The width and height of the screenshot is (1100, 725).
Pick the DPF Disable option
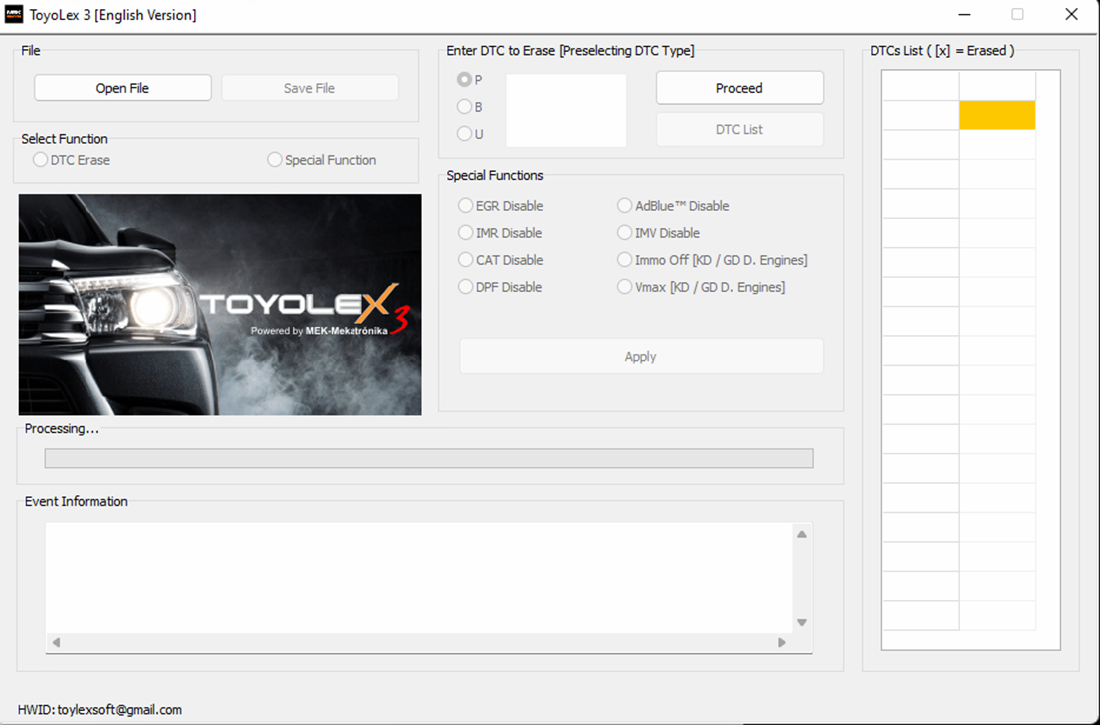pos(466,287)
